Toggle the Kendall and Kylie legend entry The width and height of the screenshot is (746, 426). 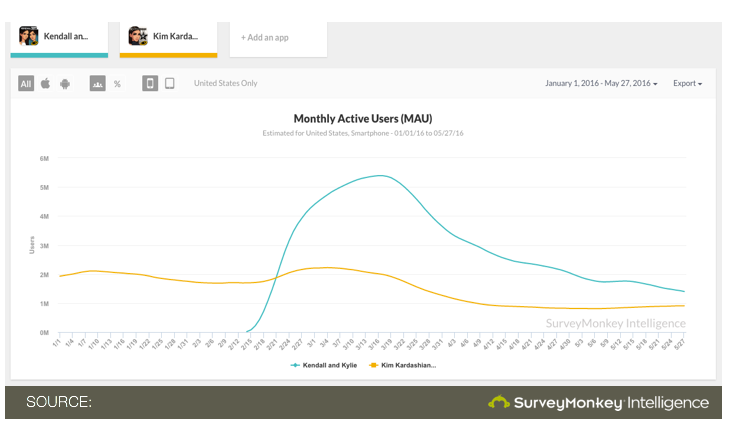tap(324, 365)
